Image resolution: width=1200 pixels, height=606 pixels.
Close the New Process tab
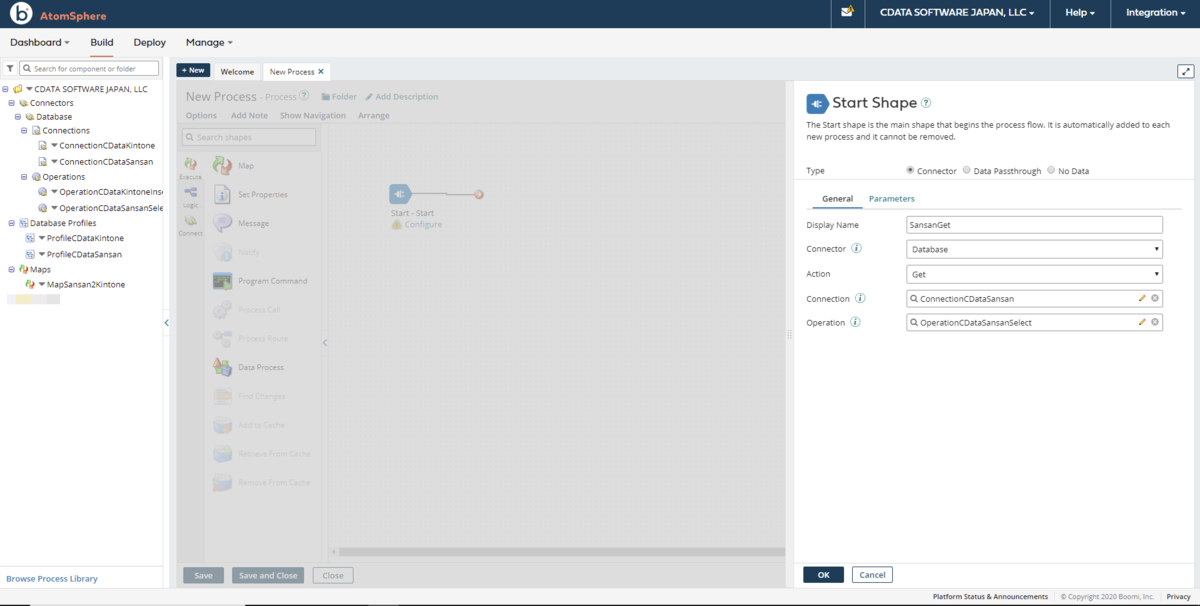[321, 72]
